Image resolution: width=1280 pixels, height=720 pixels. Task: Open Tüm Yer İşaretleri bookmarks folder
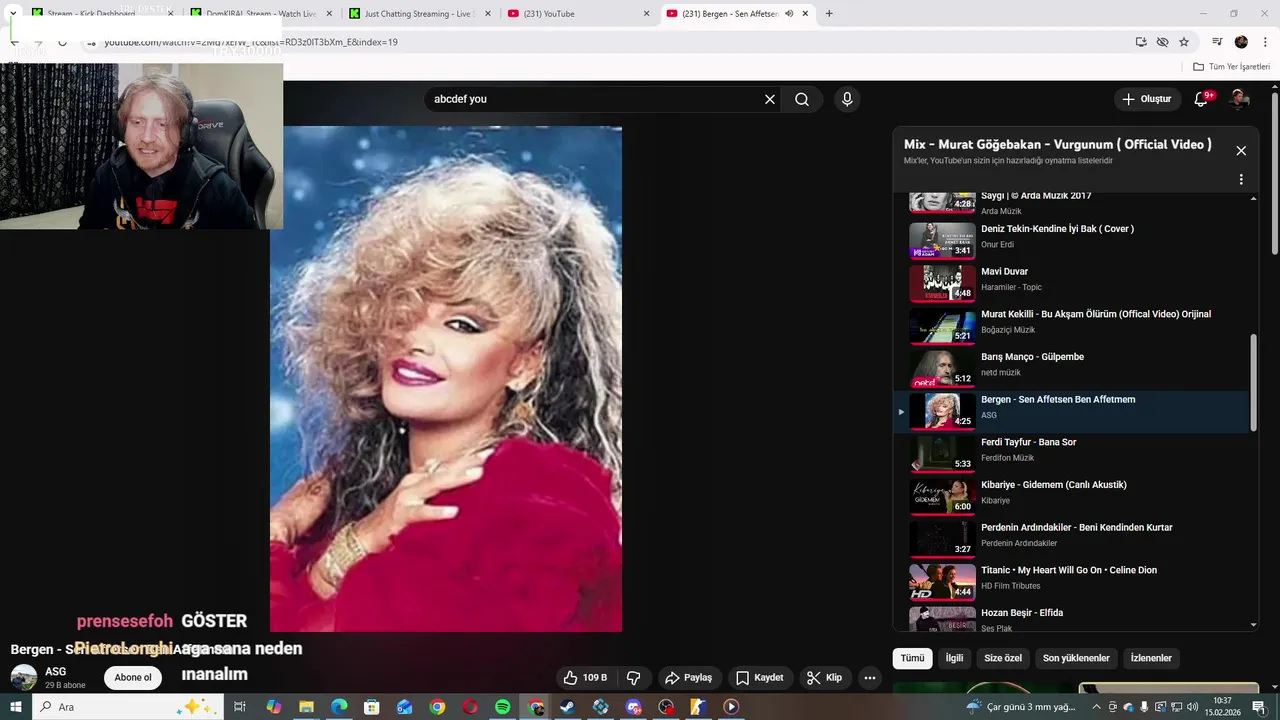[x=1232, y=66]
